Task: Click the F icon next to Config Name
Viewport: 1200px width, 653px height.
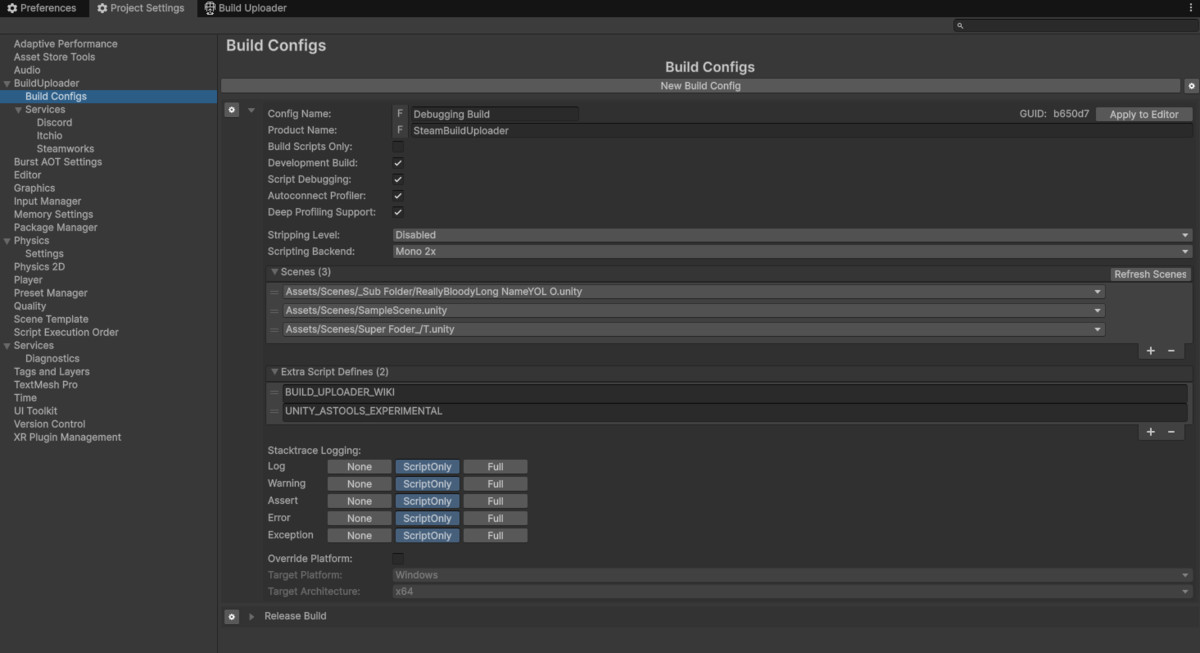Action: pos(399,113)
